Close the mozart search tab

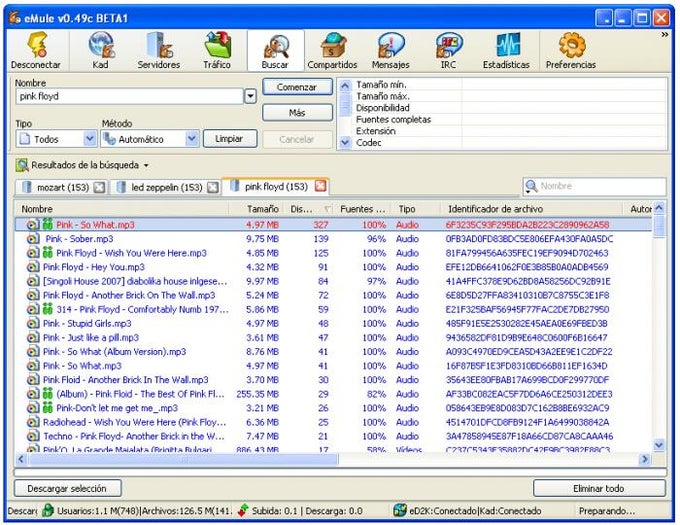[99, 187]
